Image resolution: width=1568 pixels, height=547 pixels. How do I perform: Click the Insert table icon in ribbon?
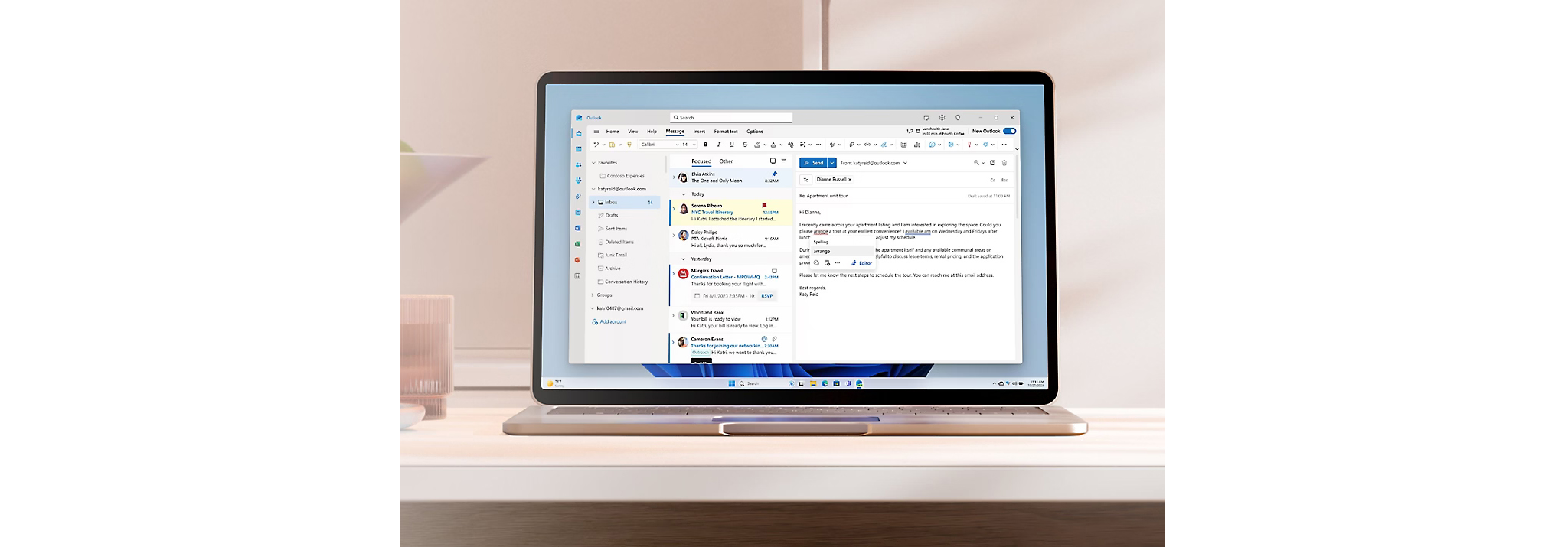tap(903, 145)
